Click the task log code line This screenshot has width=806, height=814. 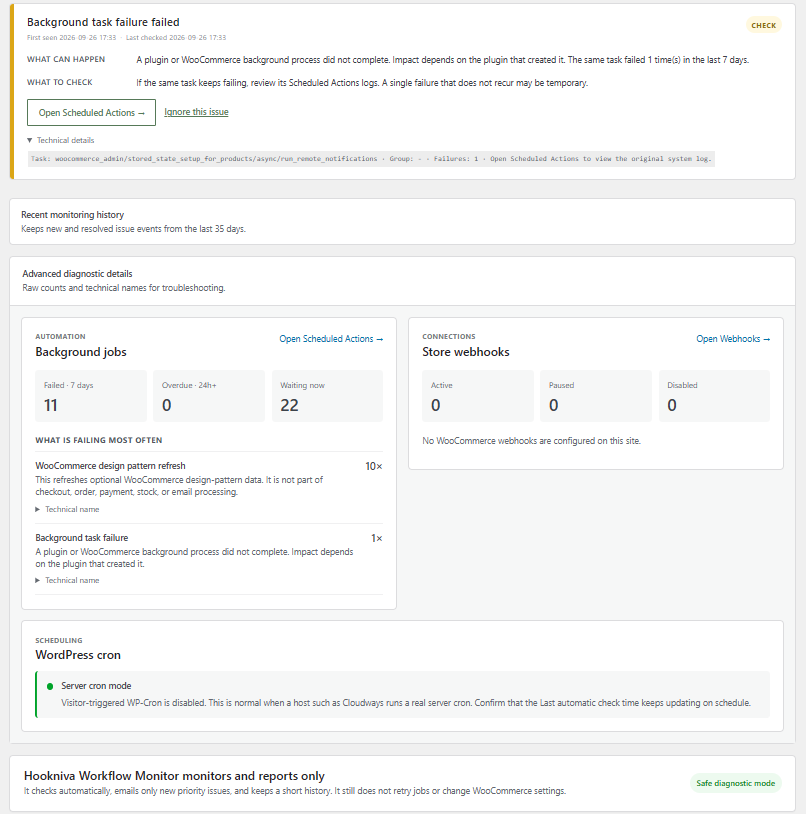371,159
